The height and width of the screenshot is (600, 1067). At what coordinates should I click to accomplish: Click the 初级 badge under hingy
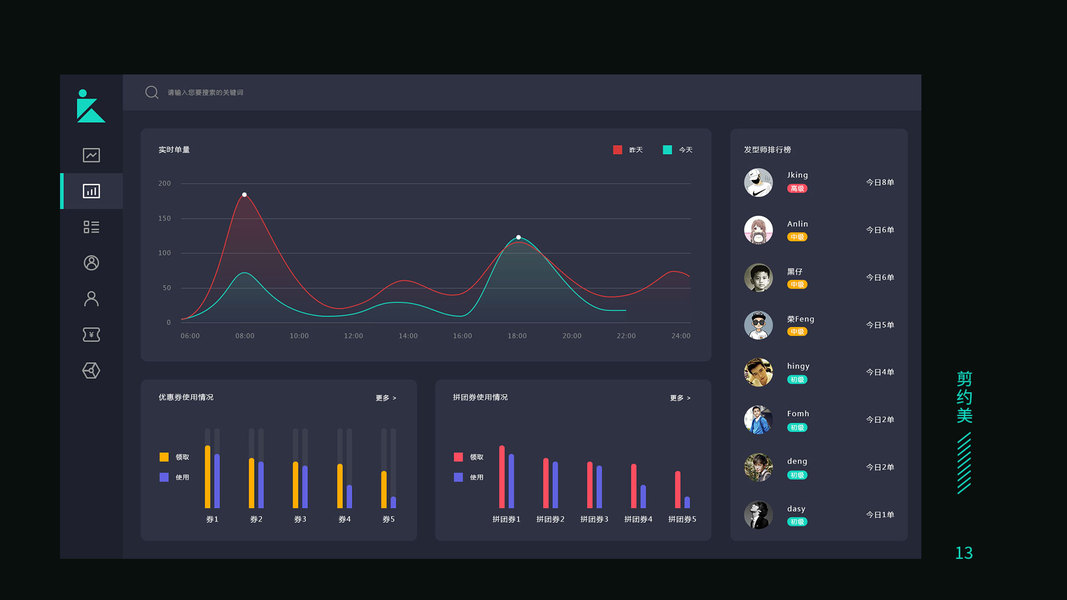[x=797, y=380]
